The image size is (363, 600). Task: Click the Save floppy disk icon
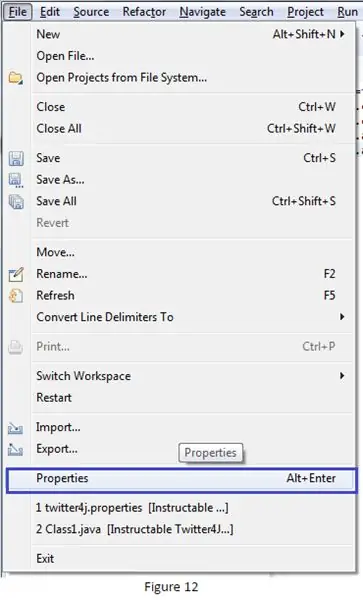tap(16, 158)
